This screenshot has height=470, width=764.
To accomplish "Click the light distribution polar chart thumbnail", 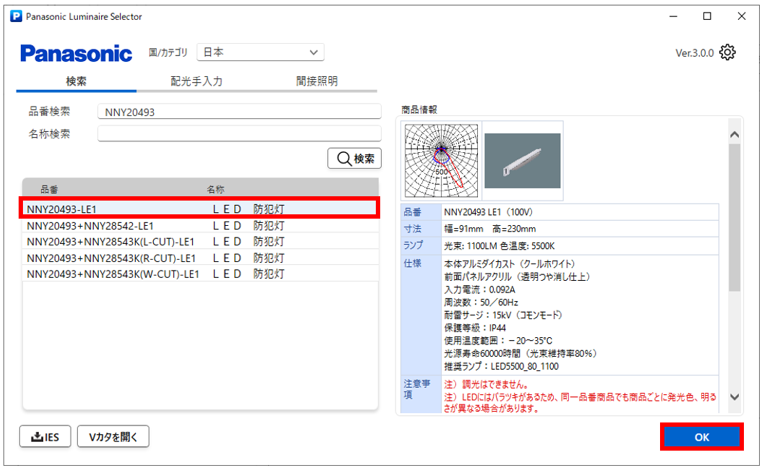I will point(440,159).
